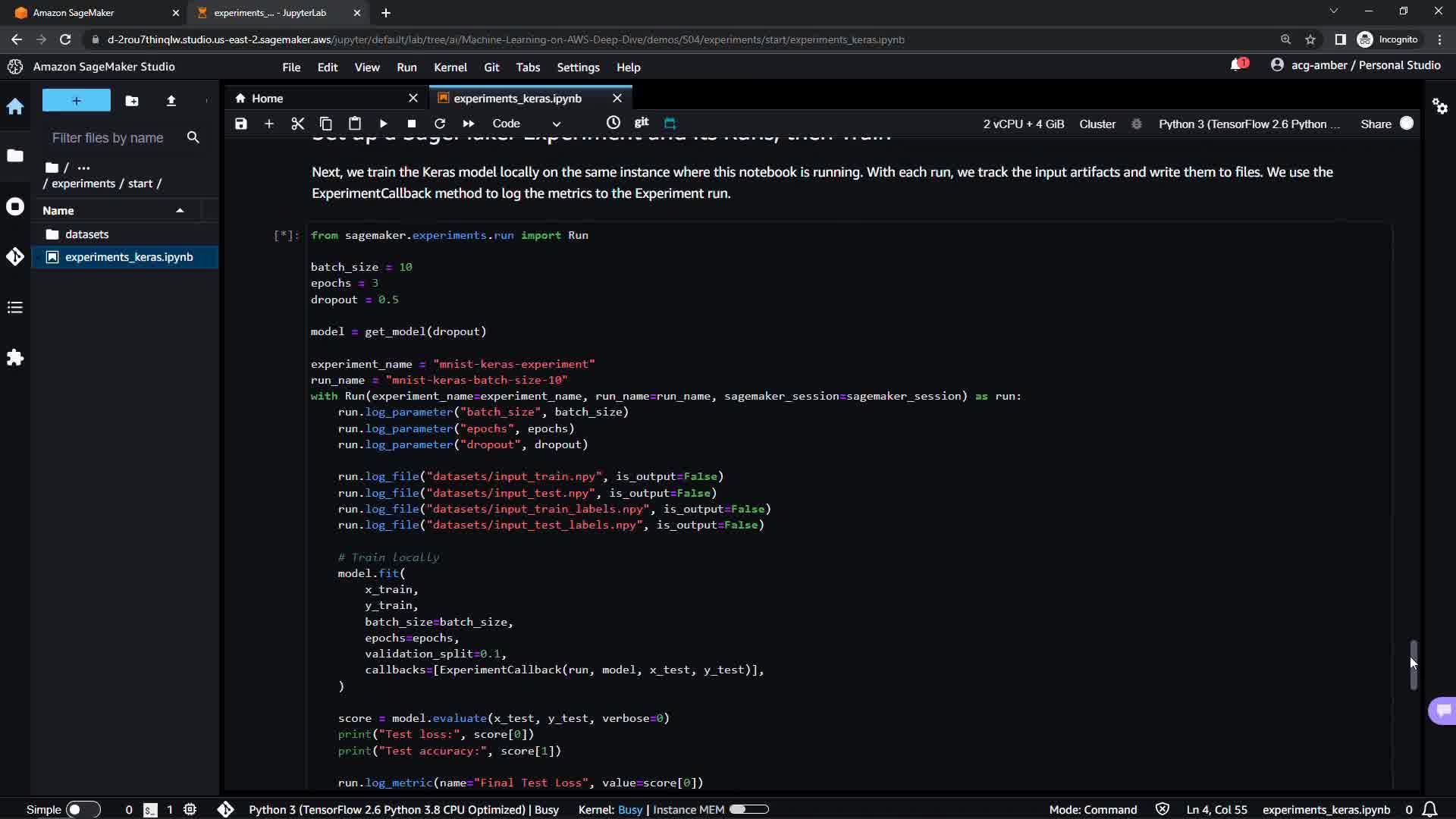Open the Git sidebar panel

click(x=15, y=257)
